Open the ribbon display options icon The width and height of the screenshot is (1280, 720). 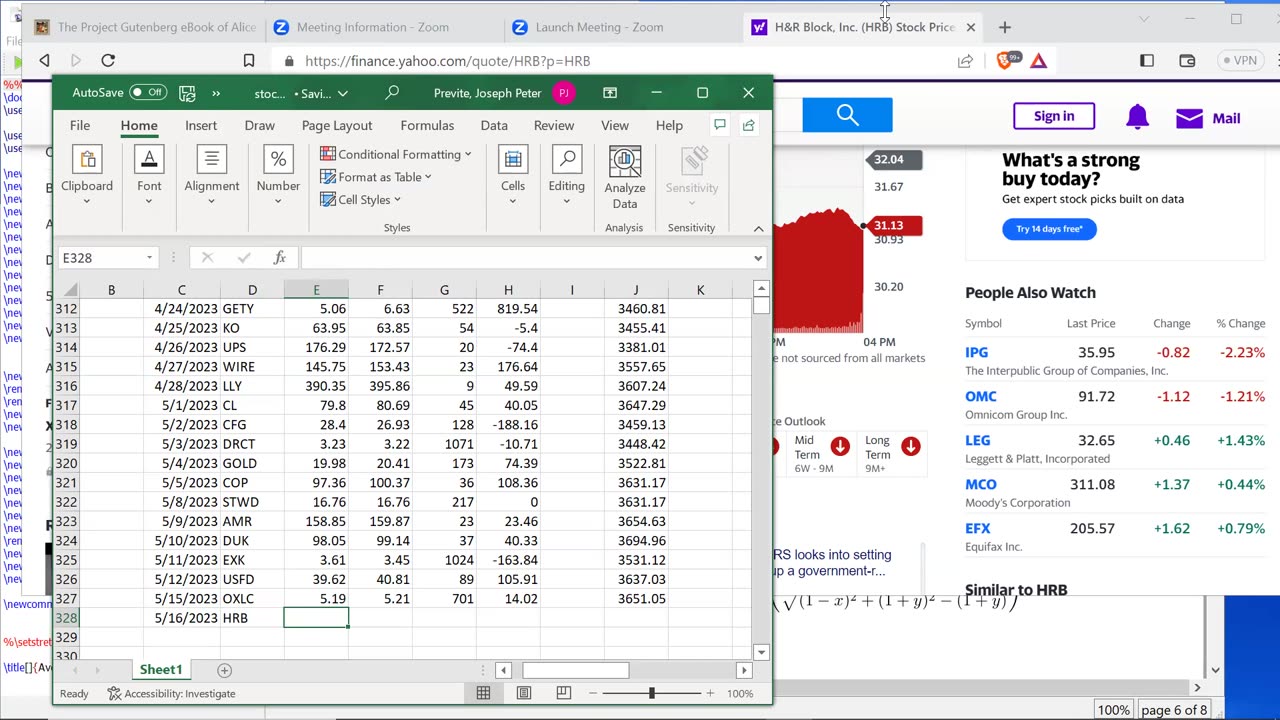tap(610, 92)
